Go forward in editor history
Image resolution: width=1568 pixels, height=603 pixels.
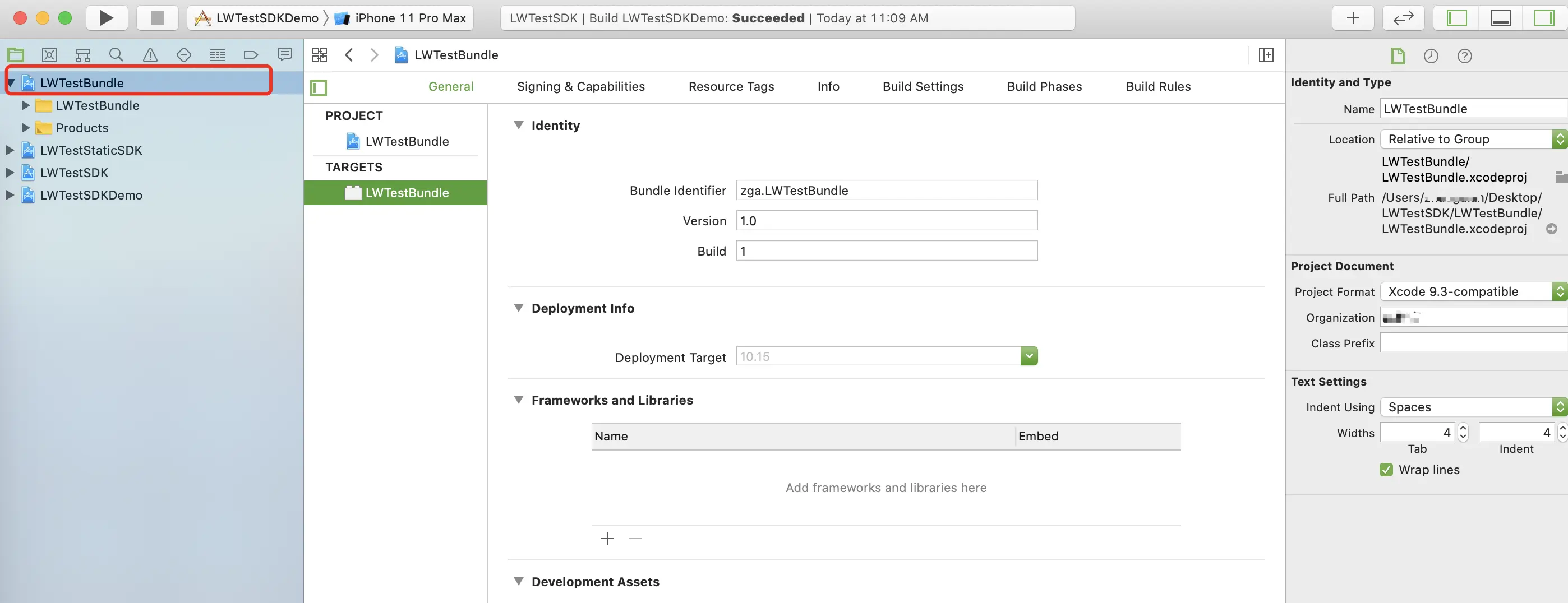tap(375, 55)
